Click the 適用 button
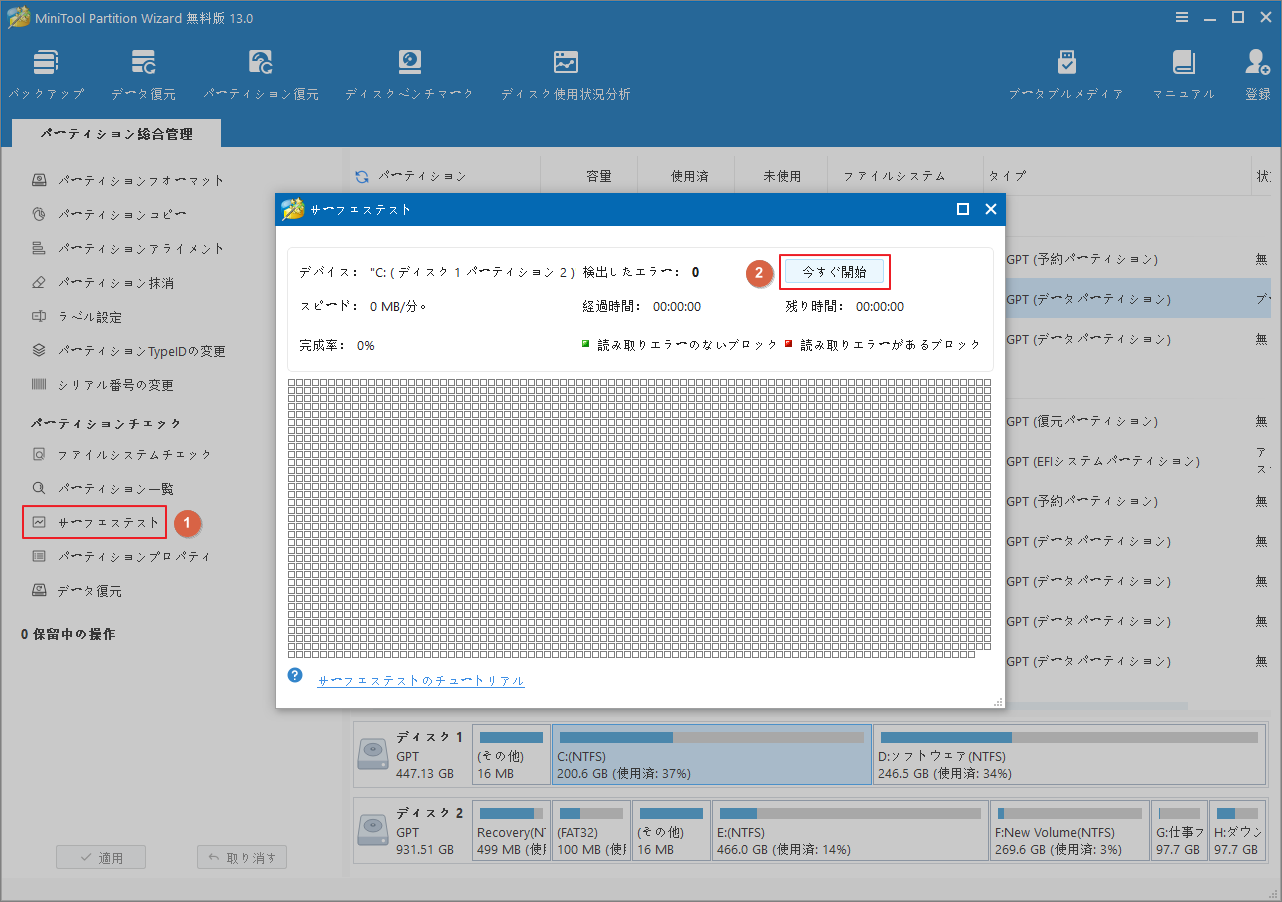 click(101, 857)
